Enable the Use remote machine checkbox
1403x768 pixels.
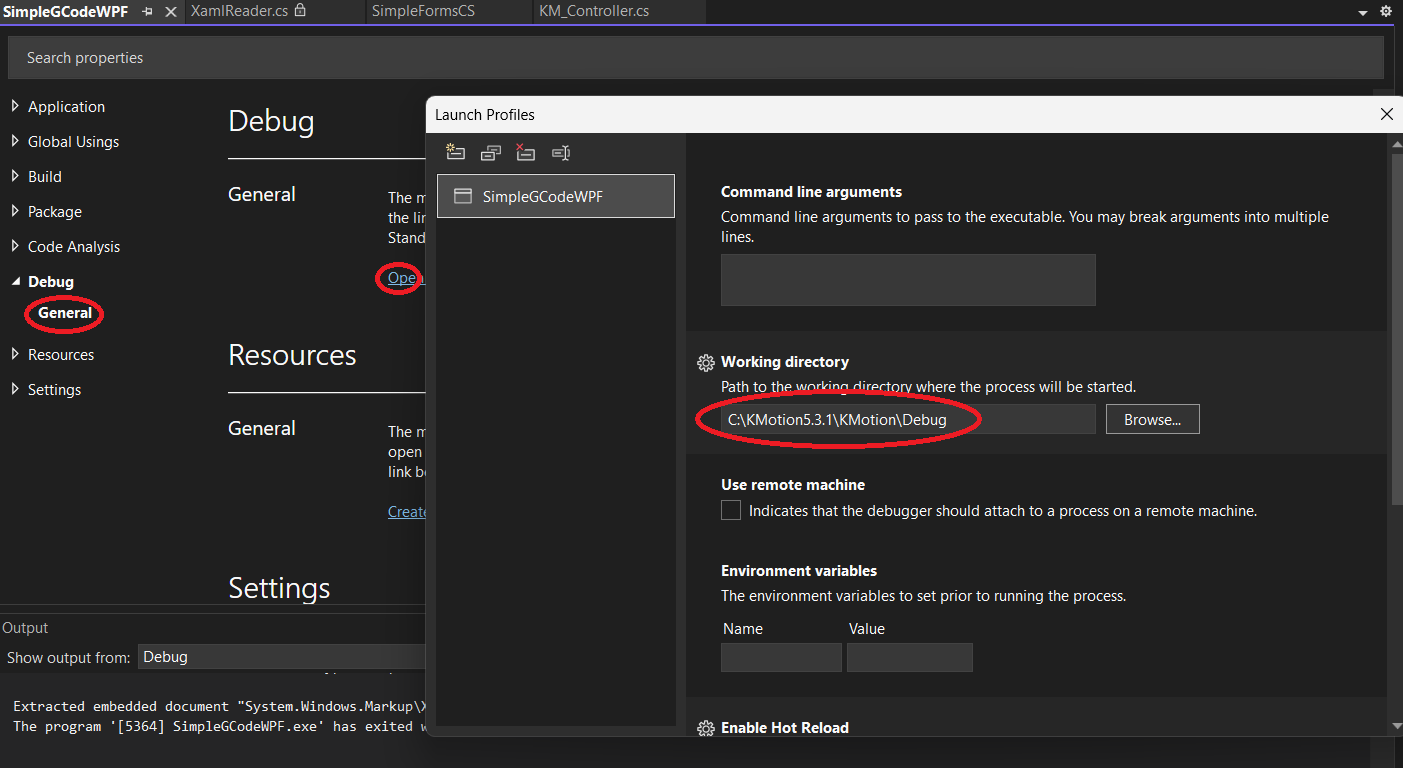(731, 511)
